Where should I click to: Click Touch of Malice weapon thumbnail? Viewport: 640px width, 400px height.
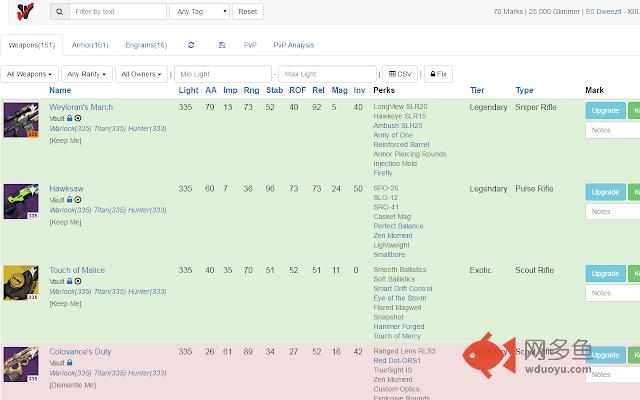(x=21, y=283)
